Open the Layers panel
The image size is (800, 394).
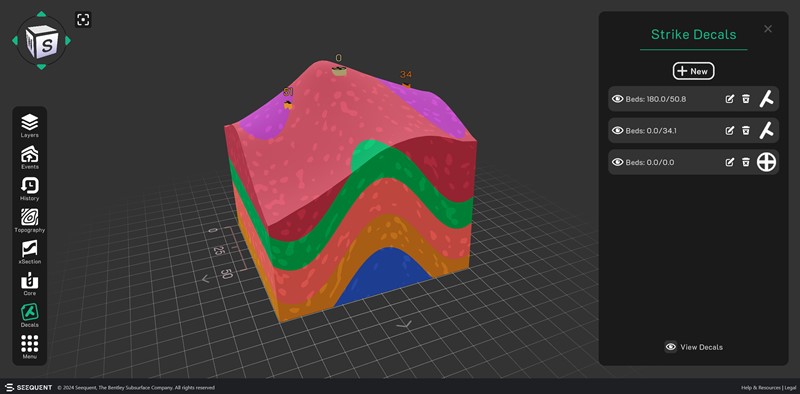[30, 126]
